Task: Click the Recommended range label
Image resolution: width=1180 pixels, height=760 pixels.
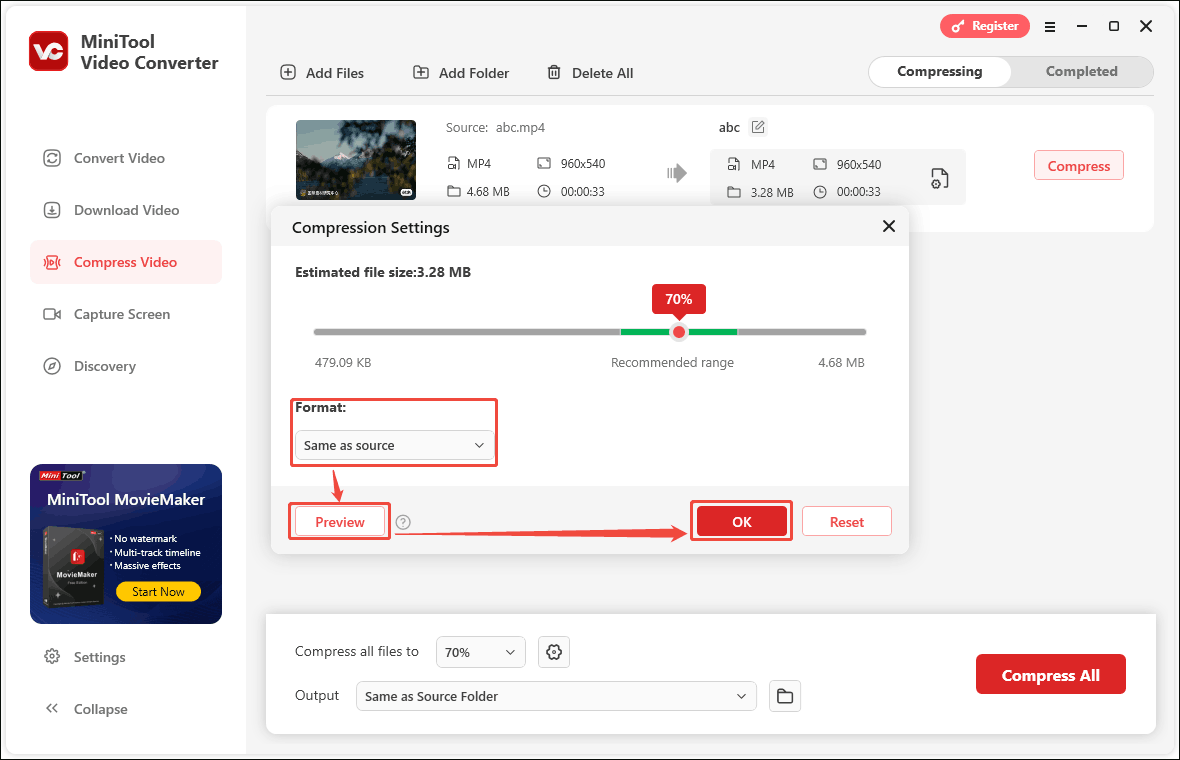Action: tap(672, 363)
